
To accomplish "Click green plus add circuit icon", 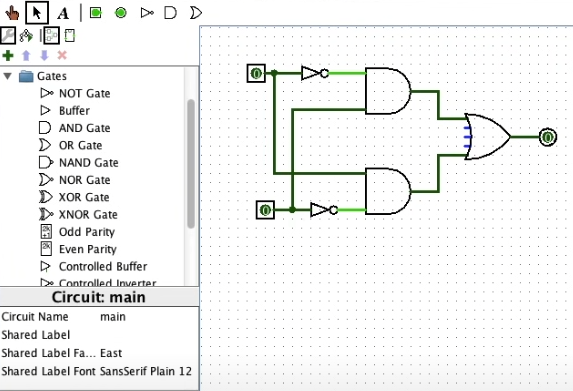I will click(8, 56).
